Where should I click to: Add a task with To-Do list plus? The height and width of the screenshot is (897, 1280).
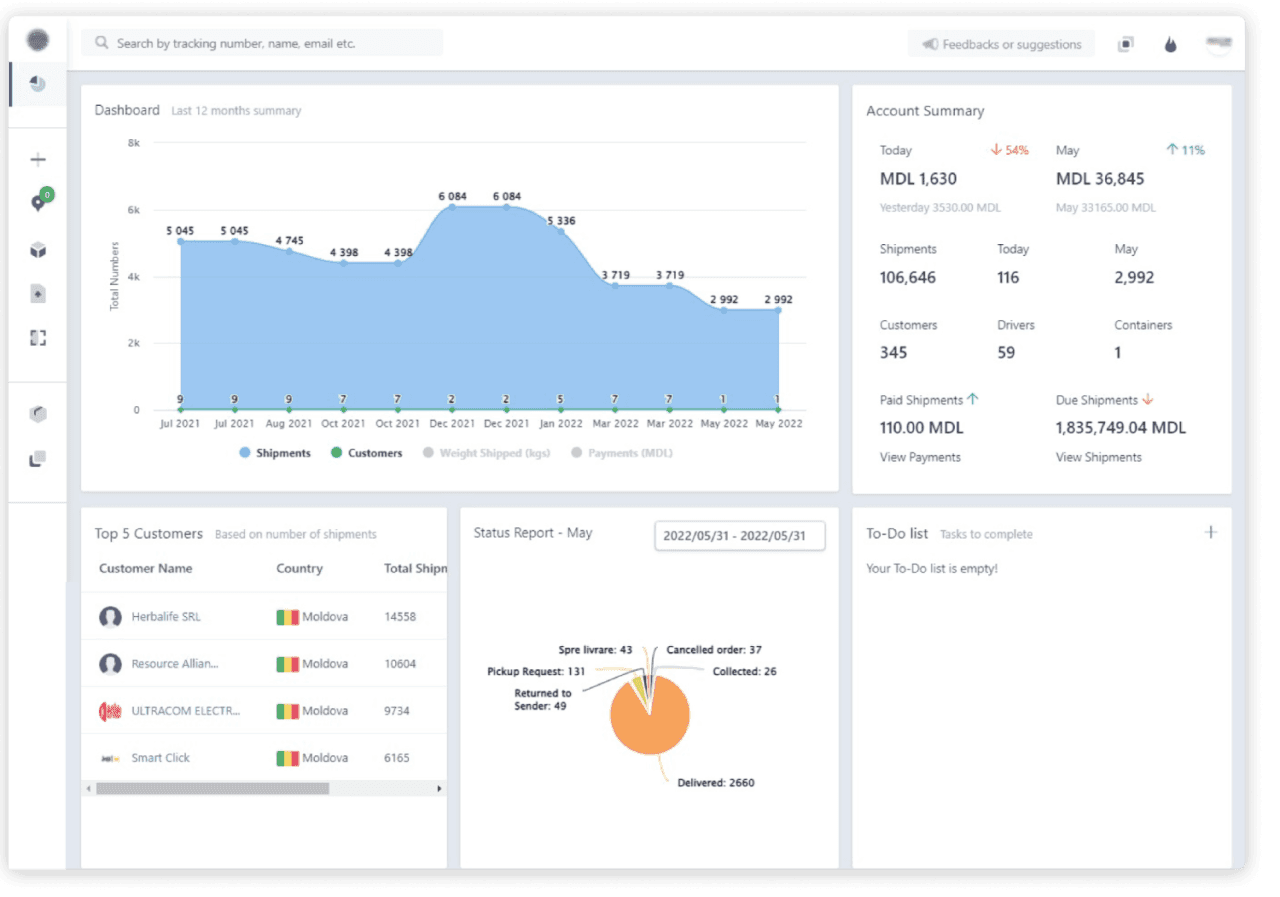pos(1210,532)
